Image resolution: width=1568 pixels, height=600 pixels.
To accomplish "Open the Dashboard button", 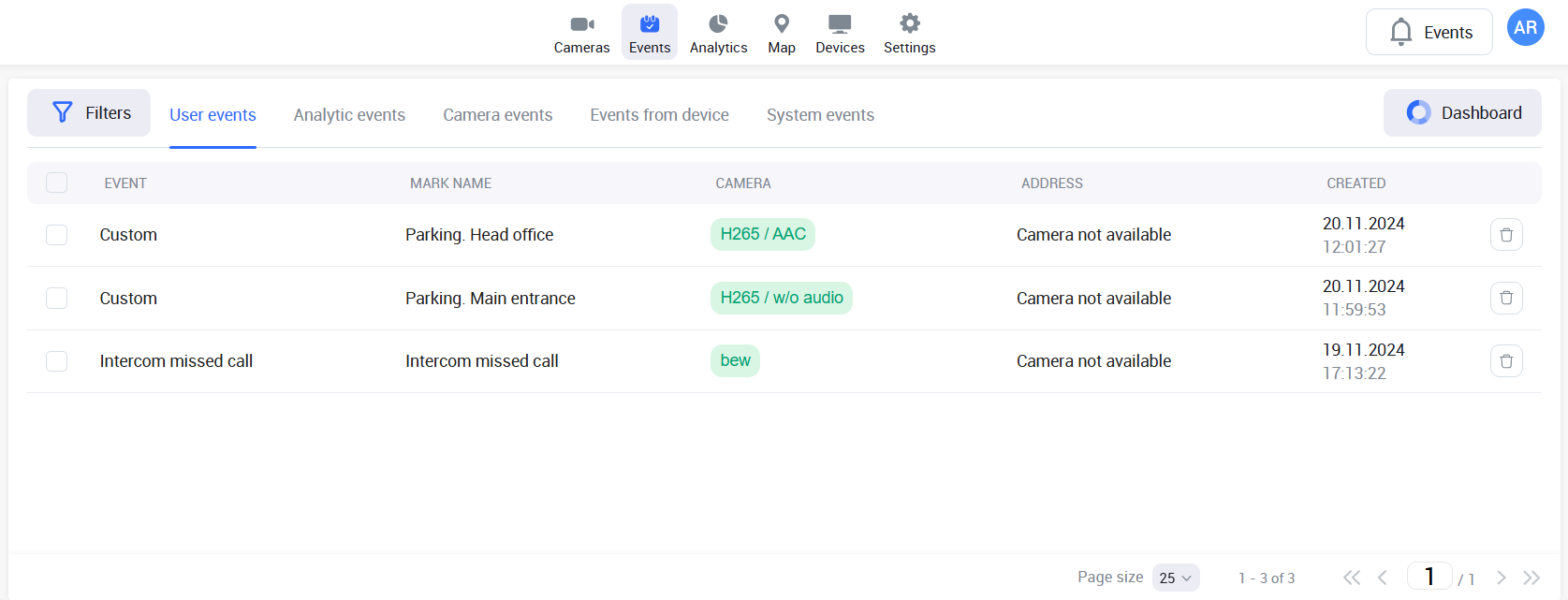I will [1462, 113].
